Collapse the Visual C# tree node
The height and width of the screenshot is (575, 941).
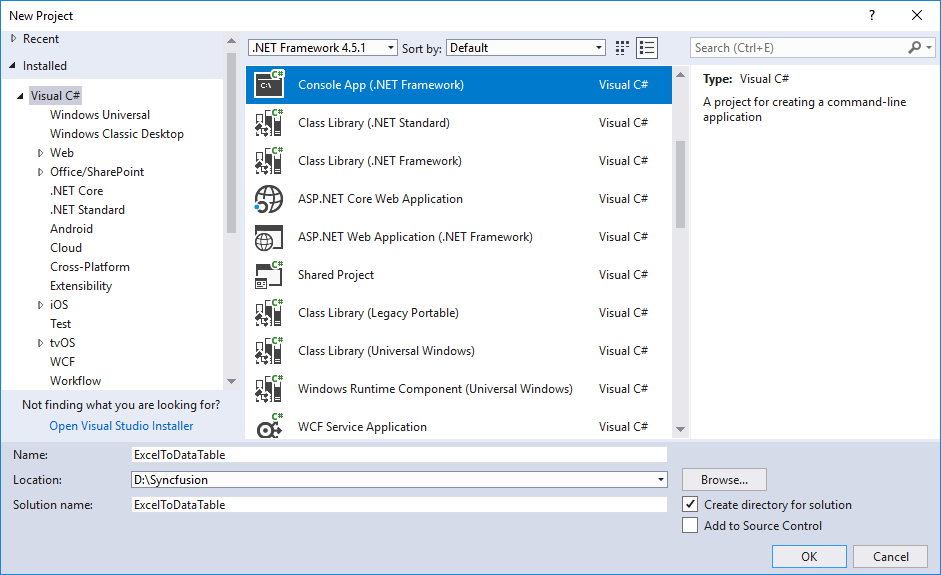click(x=20, y=95)
